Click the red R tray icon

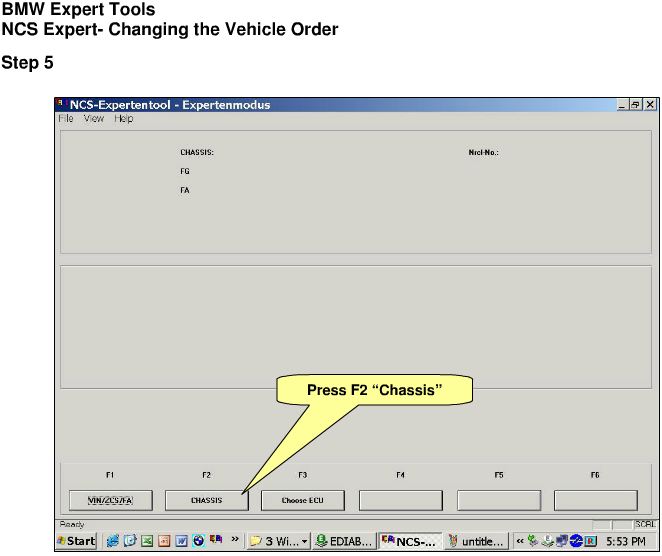[591, 541]
